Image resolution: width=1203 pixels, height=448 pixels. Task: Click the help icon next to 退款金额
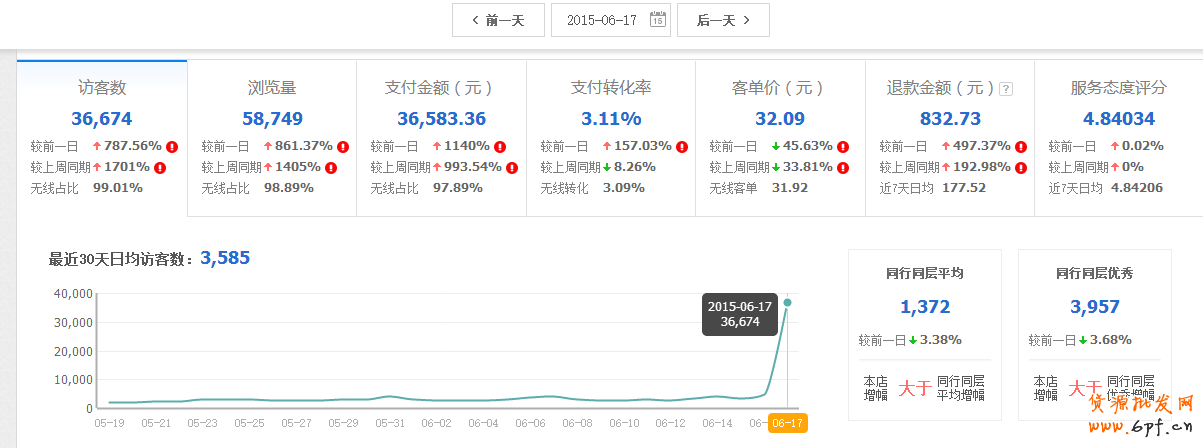pos(1006,89)
